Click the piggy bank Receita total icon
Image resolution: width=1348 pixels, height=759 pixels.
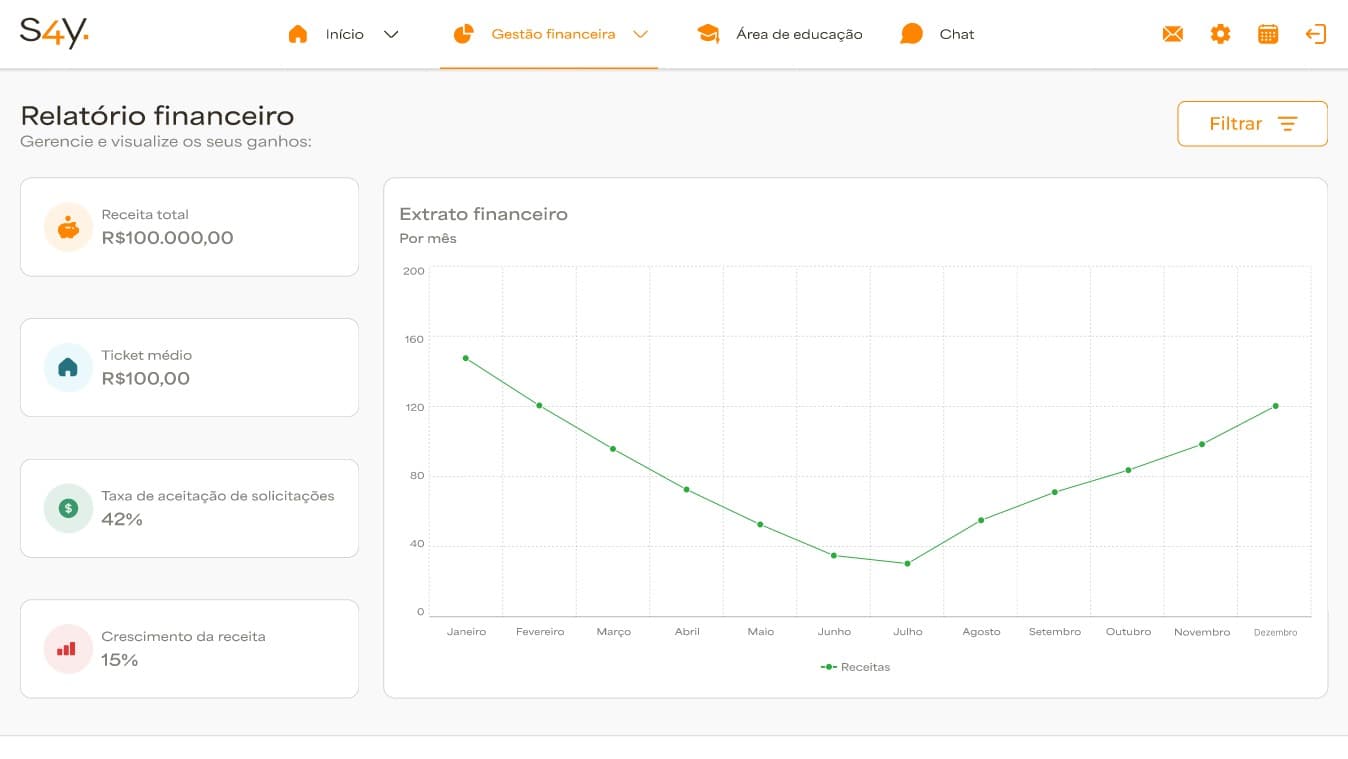tap(68, 227)
